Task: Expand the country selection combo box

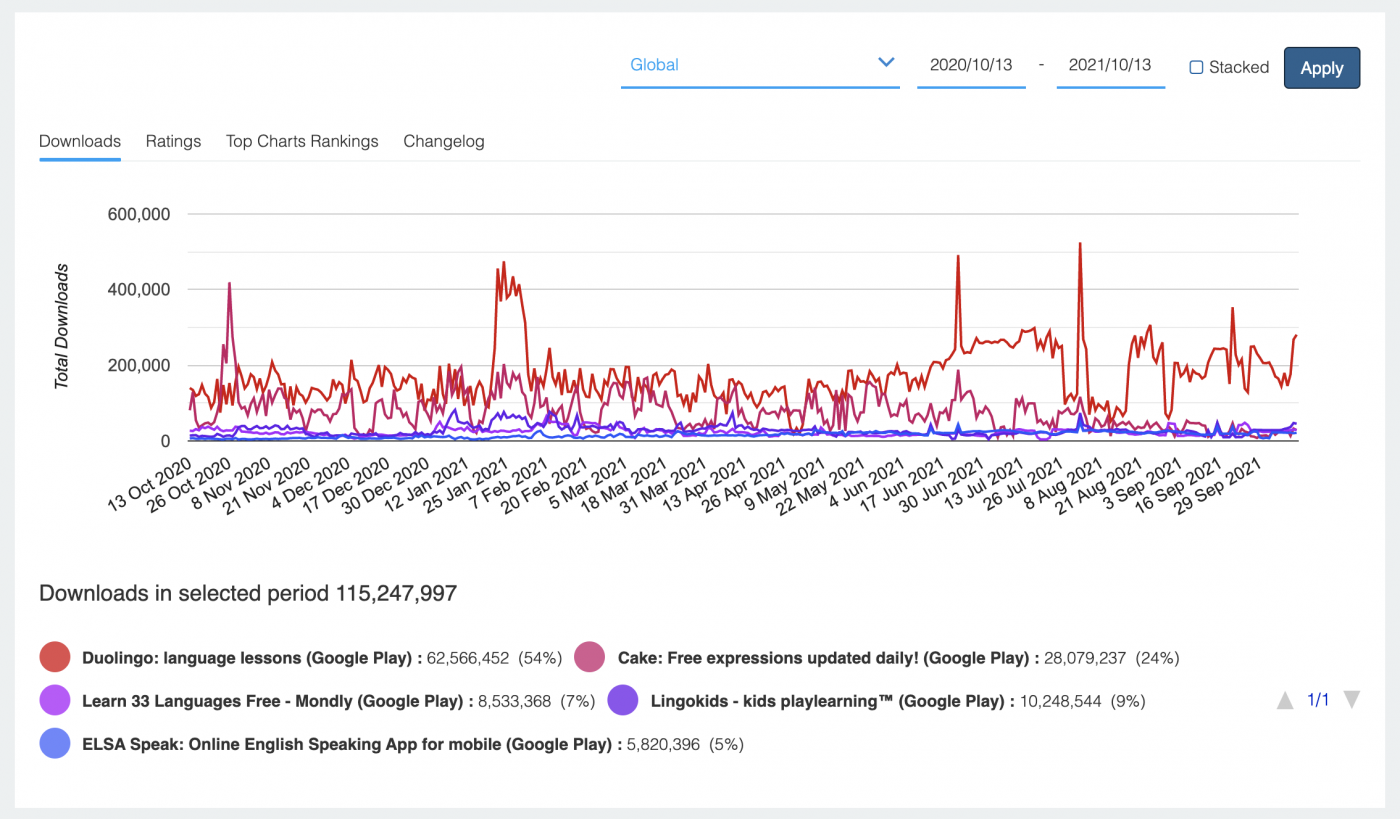Action: tap(760, 65)
